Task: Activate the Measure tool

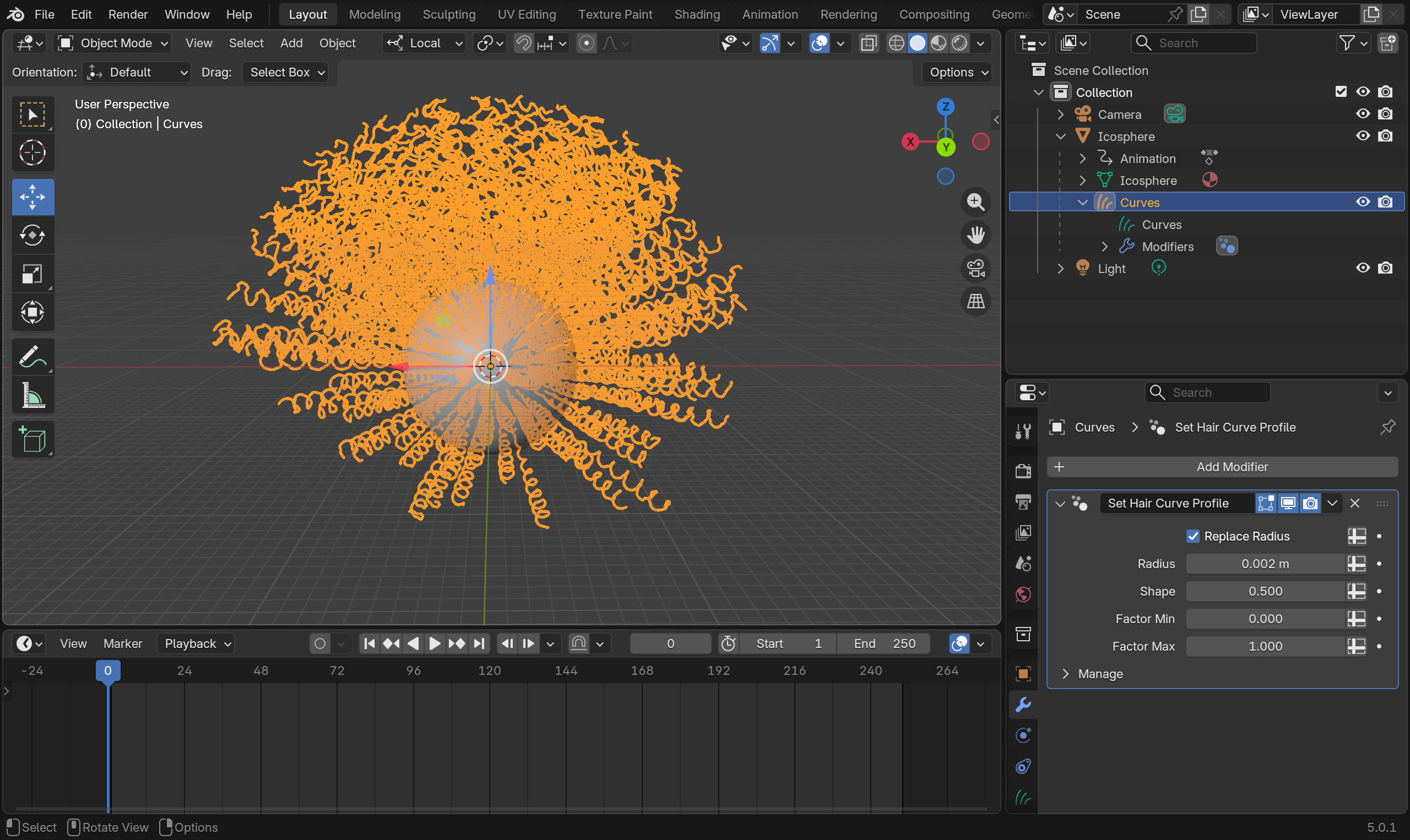Action: (32, 395)
